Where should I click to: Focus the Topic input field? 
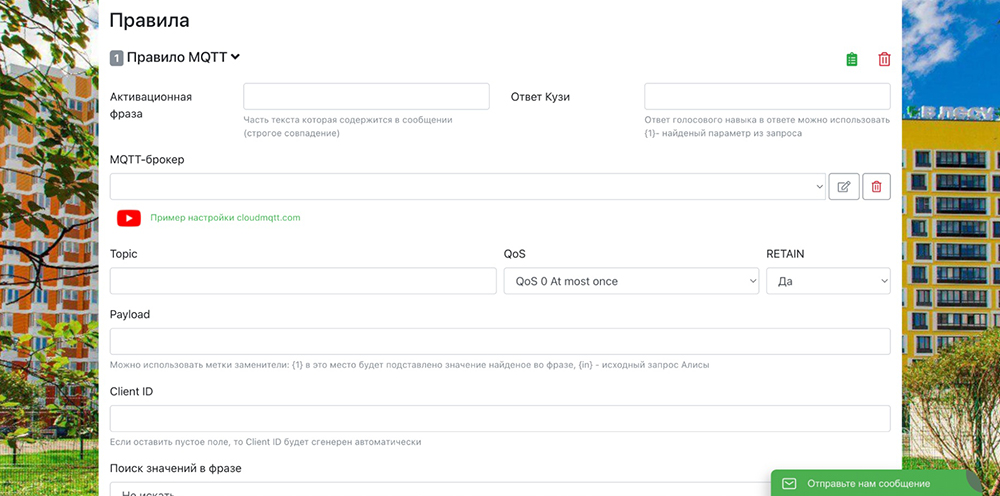(303, 281)
